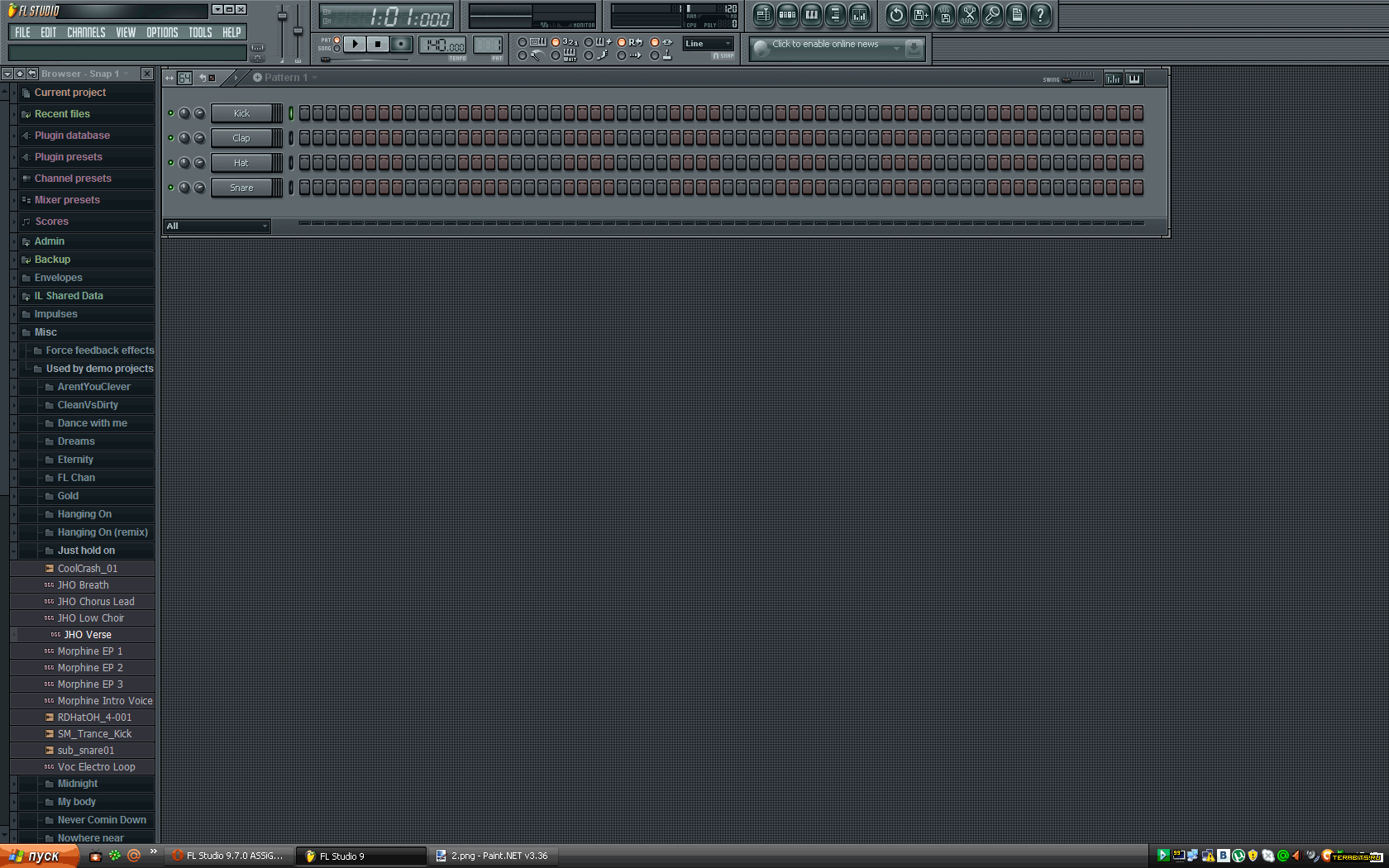Select the Clap channel button
Screen dimensions: 1389x868
pos(241,138)
